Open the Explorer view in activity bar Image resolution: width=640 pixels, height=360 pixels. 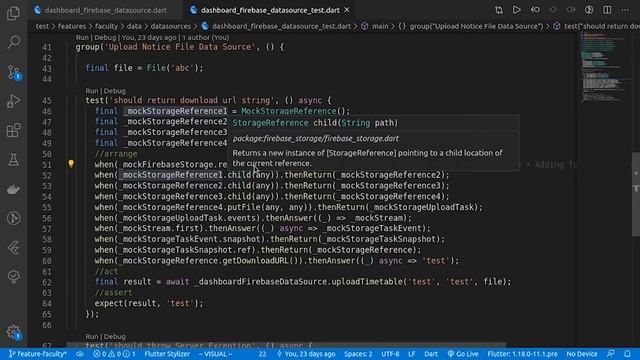pos(13,13)
